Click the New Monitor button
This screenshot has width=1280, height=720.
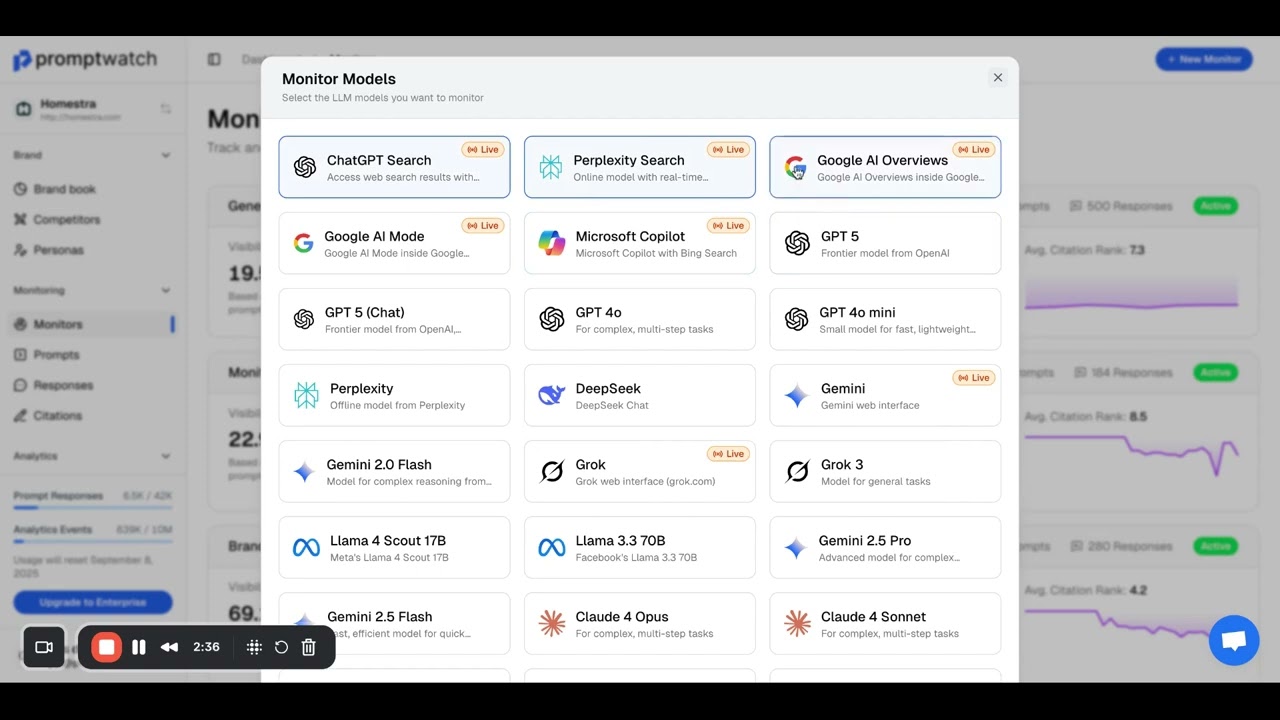[x=1204, y=59]
